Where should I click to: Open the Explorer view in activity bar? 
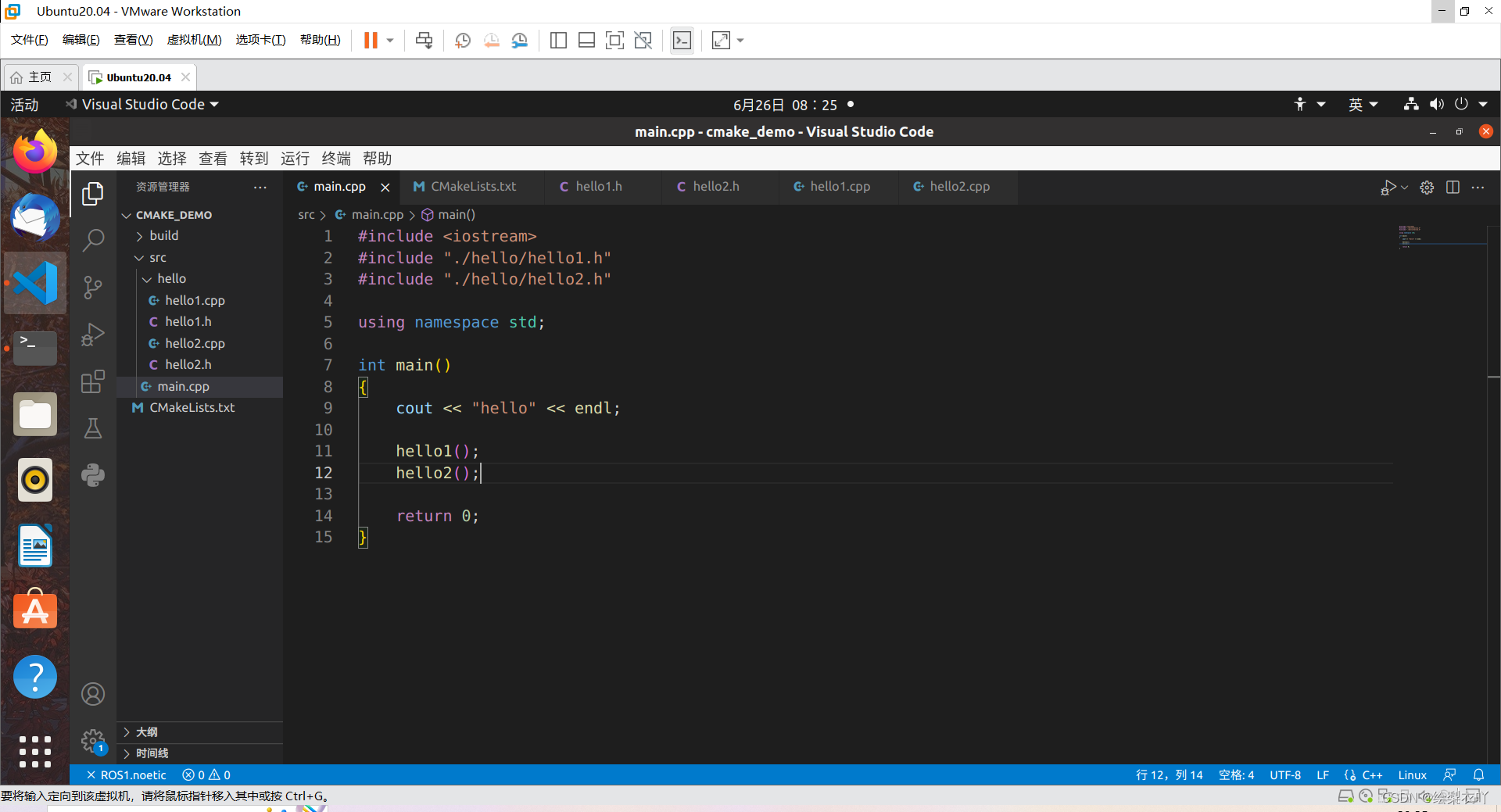click(93, 193)
